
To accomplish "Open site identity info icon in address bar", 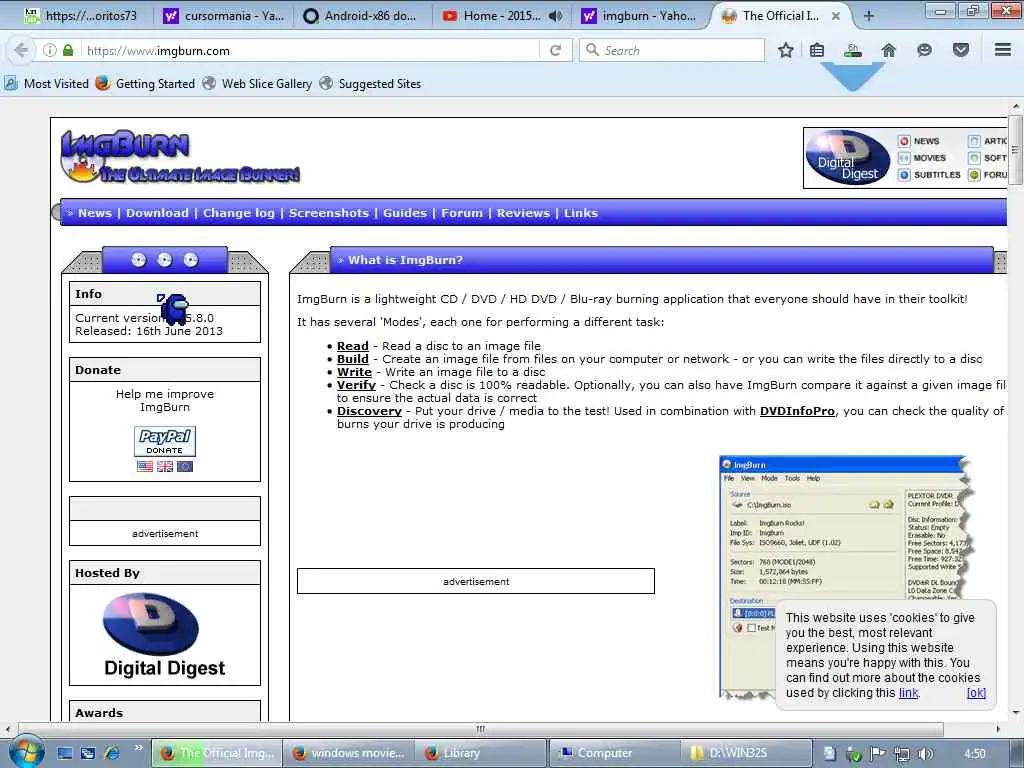I will click(50, 50).
